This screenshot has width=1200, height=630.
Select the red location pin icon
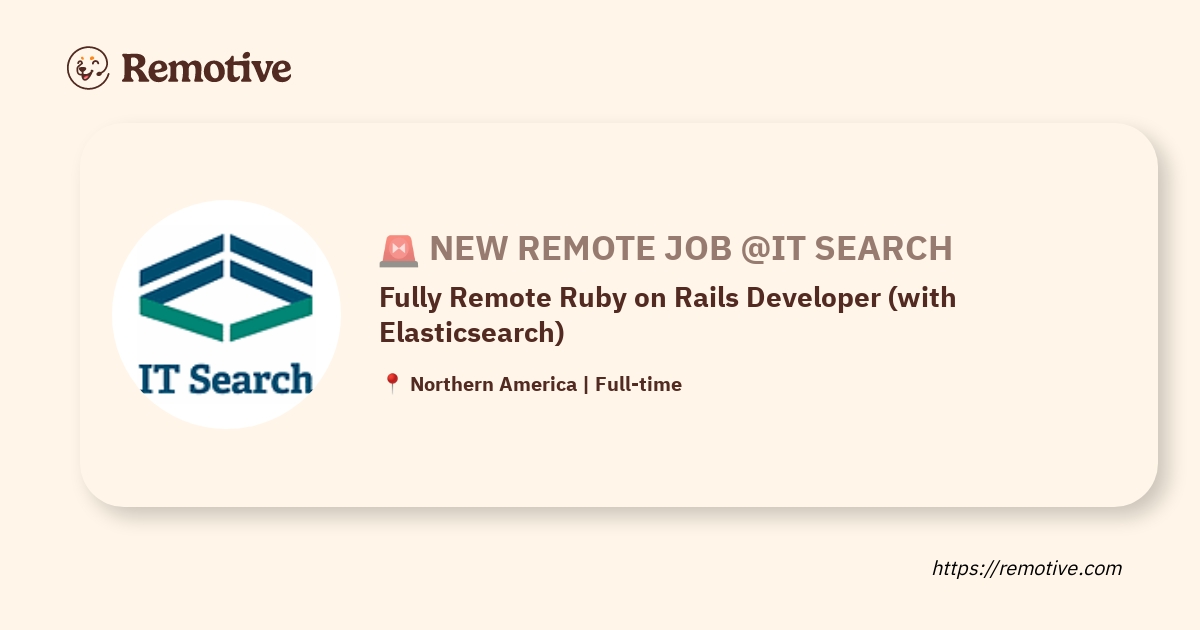(x=392, y=384)
